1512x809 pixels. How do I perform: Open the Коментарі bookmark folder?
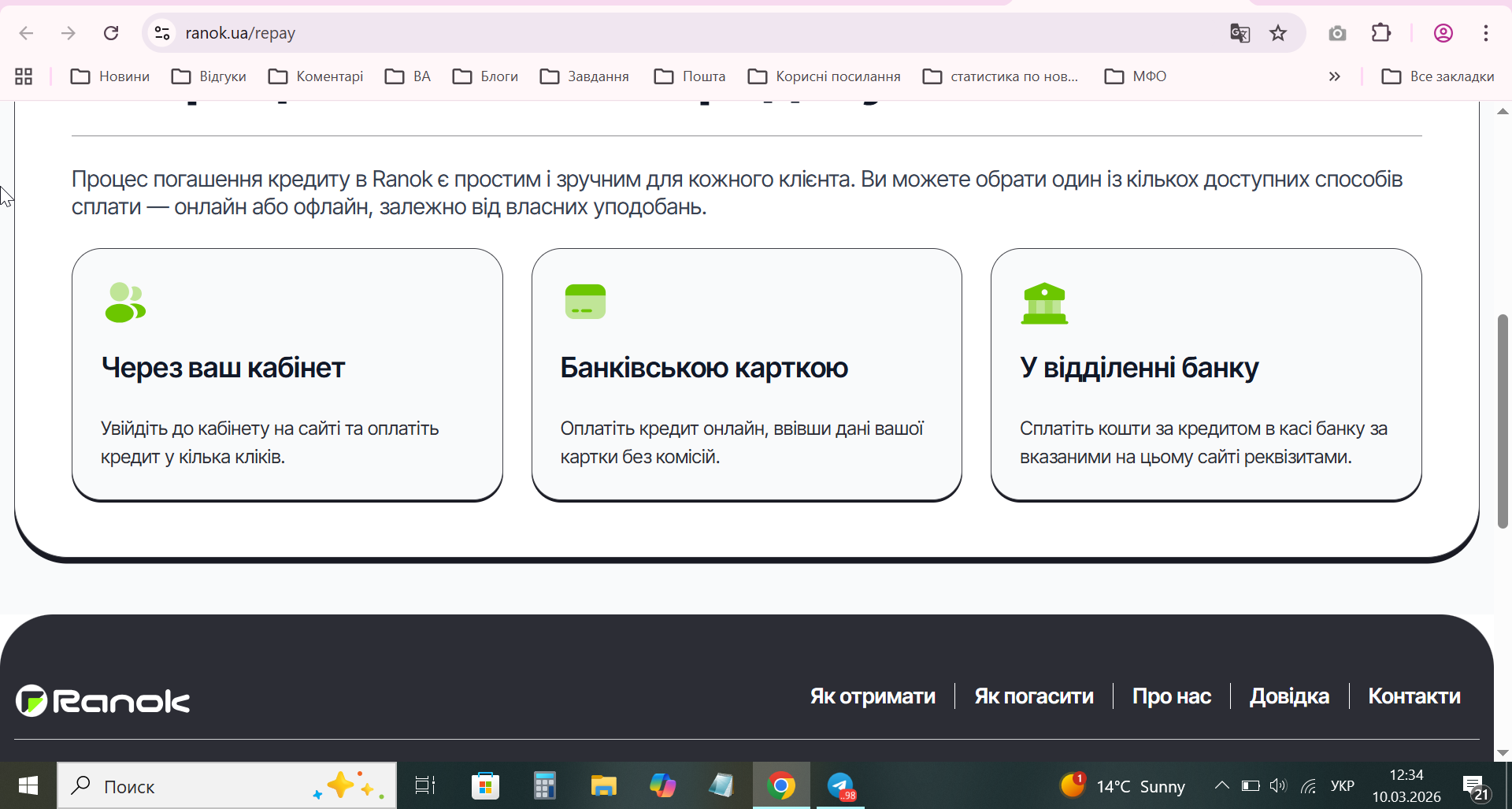(x=316, y=76)
